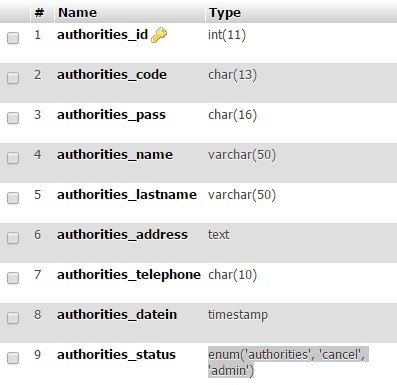Click the primary key icon beside authorities_id
This screenshot has height=385, width=397.
[x=159, y=35]
